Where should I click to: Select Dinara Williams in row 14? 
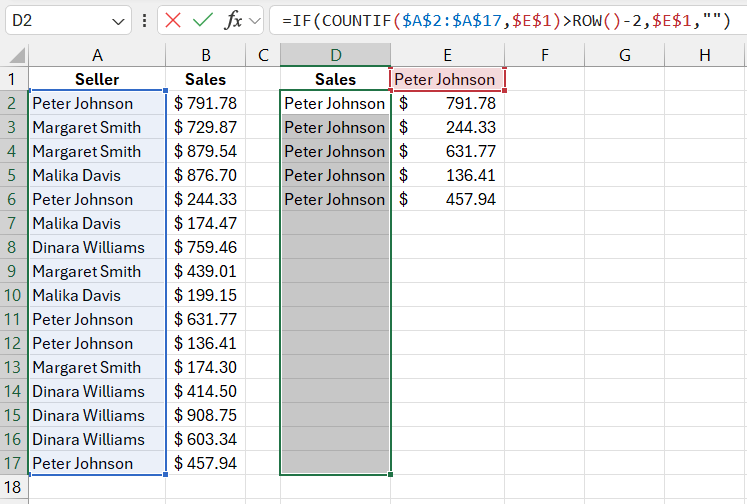point(97,391)
